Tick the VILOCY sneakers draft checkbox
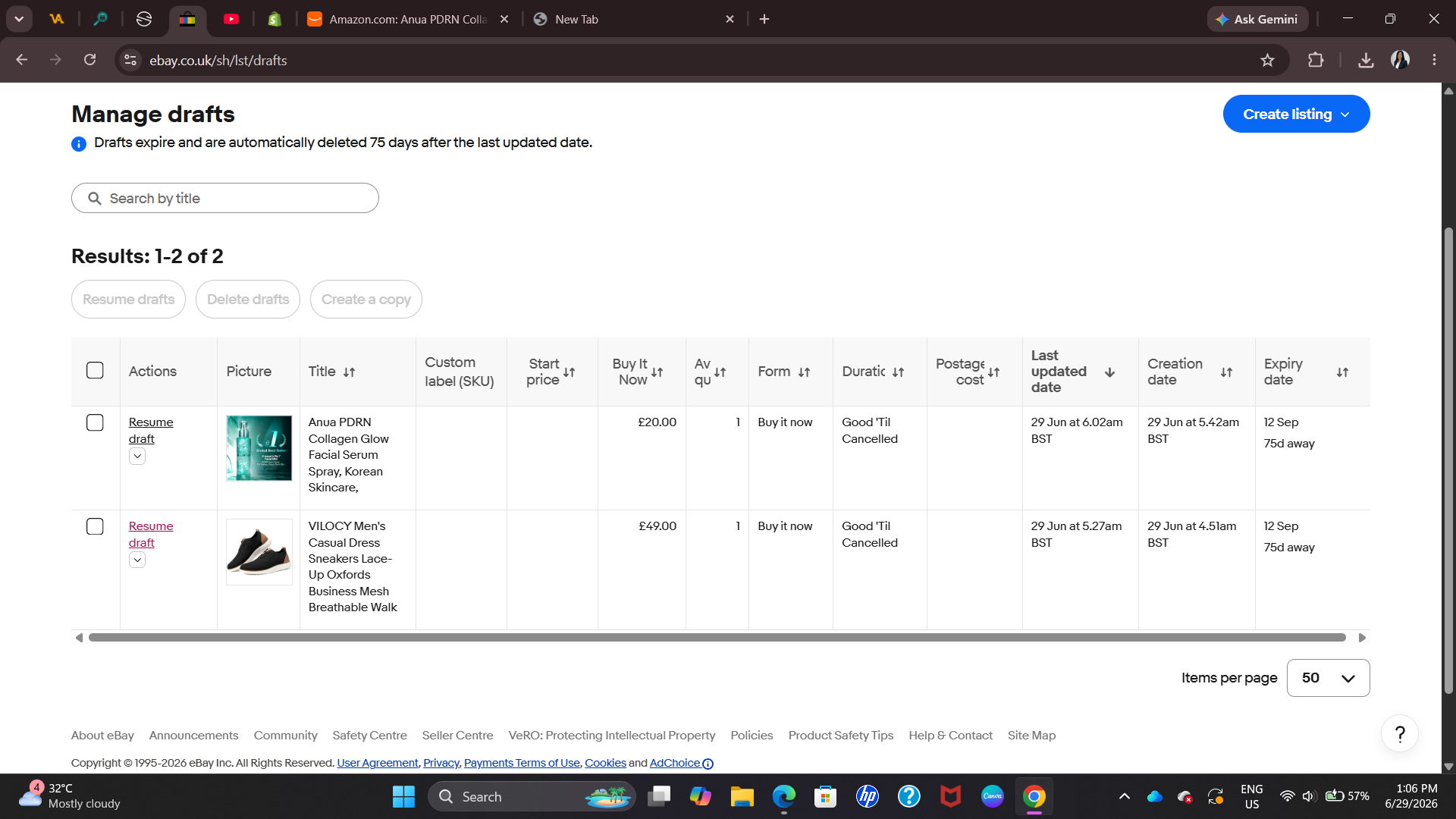The width and height of the screenshot is (1456, 819). point(95,526)
